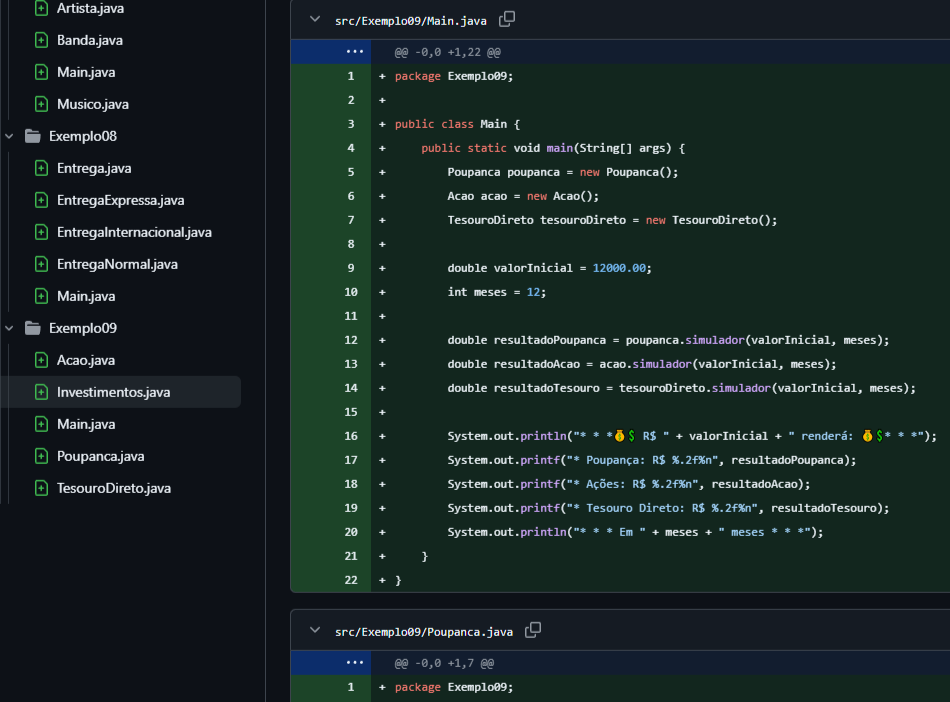Click the Exemplo08 folder icon
950x702 pixels.
pos(33,136)
